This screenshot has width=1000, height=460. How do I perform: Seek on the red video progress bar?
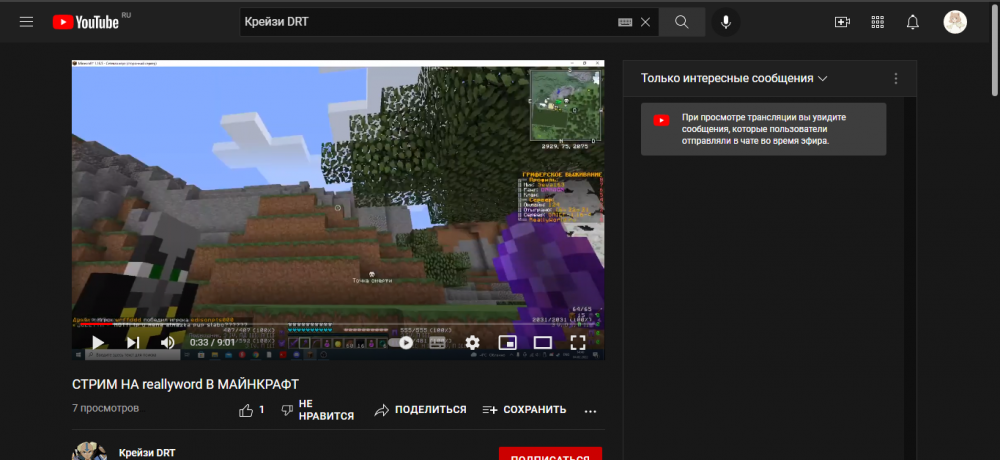(x=338, y=324)
